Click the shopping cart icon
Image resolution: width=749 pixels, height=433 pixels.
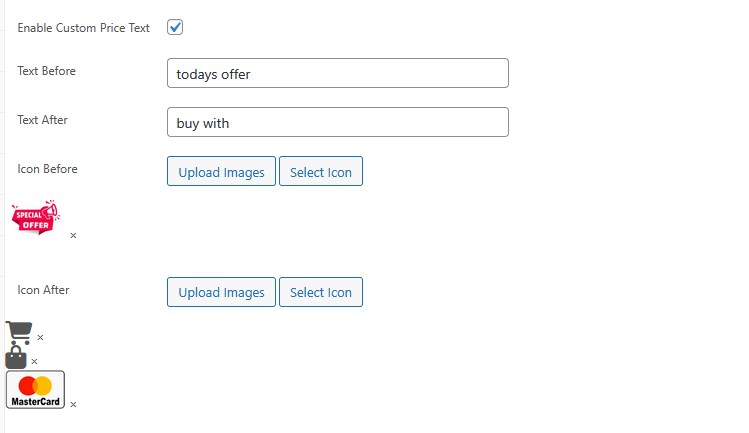18,333
